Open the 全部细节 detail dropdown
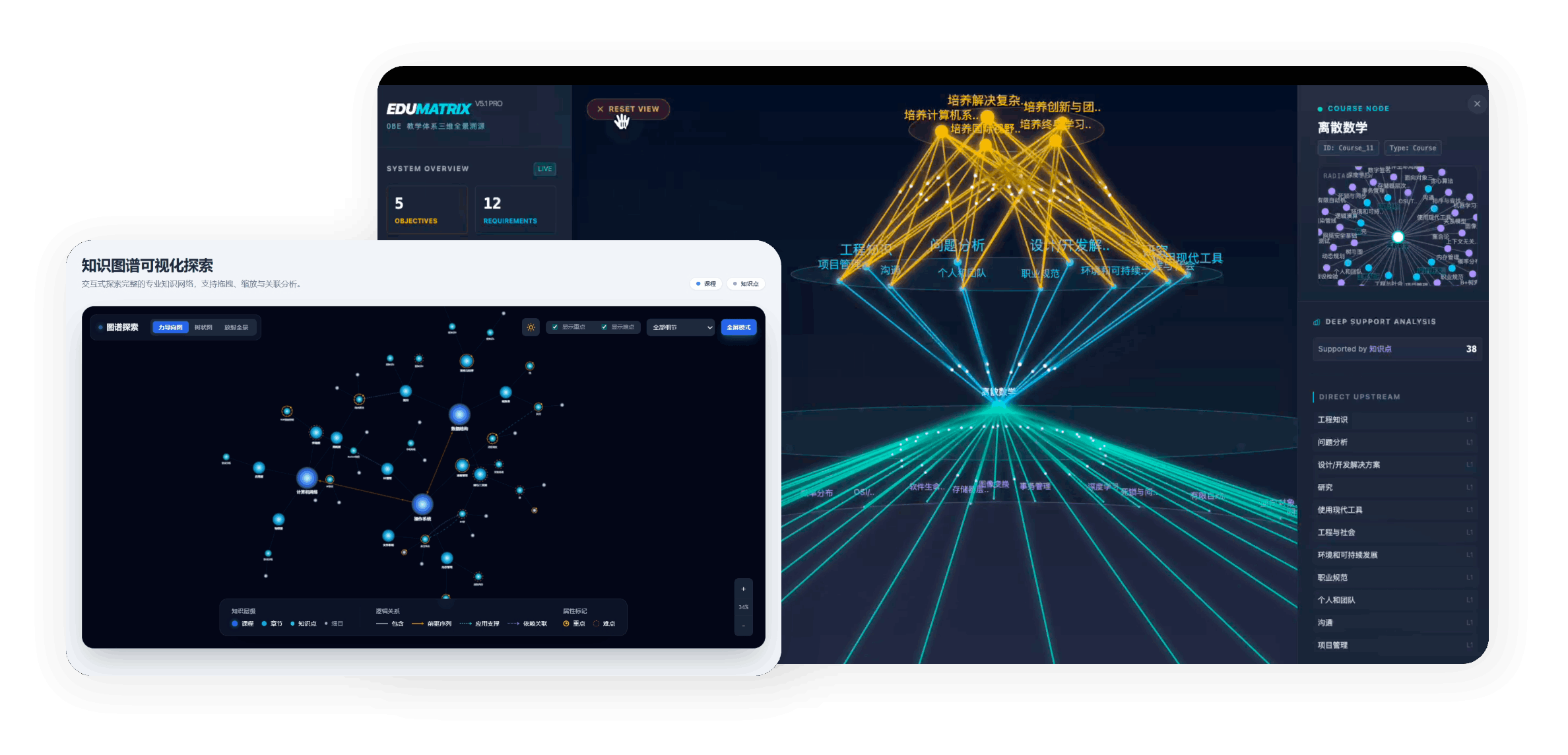The width and height of the screenshot is (1568, 755). (x=681, y=327)
